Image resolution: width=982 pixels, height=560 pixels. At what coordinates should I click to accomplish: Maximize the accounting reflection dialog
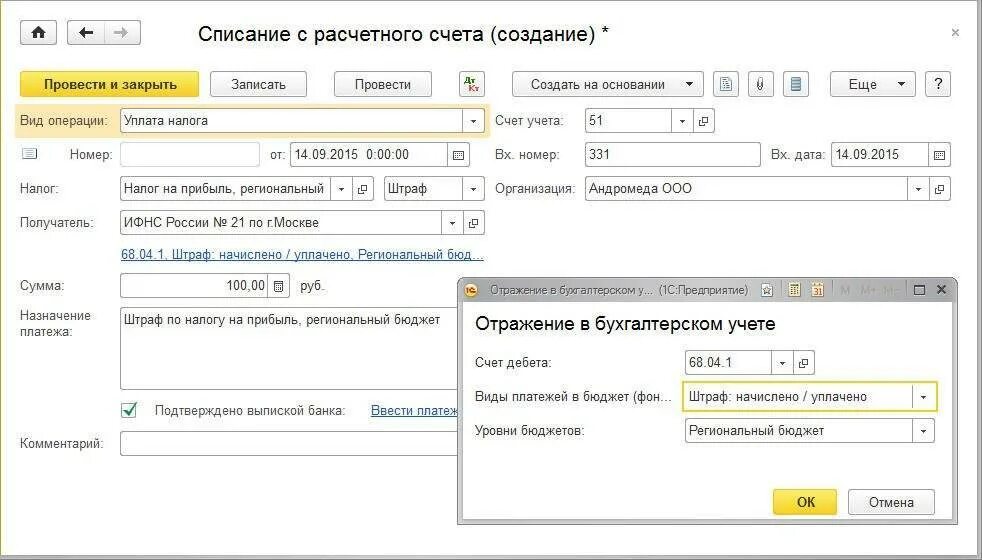pos(919,289)
